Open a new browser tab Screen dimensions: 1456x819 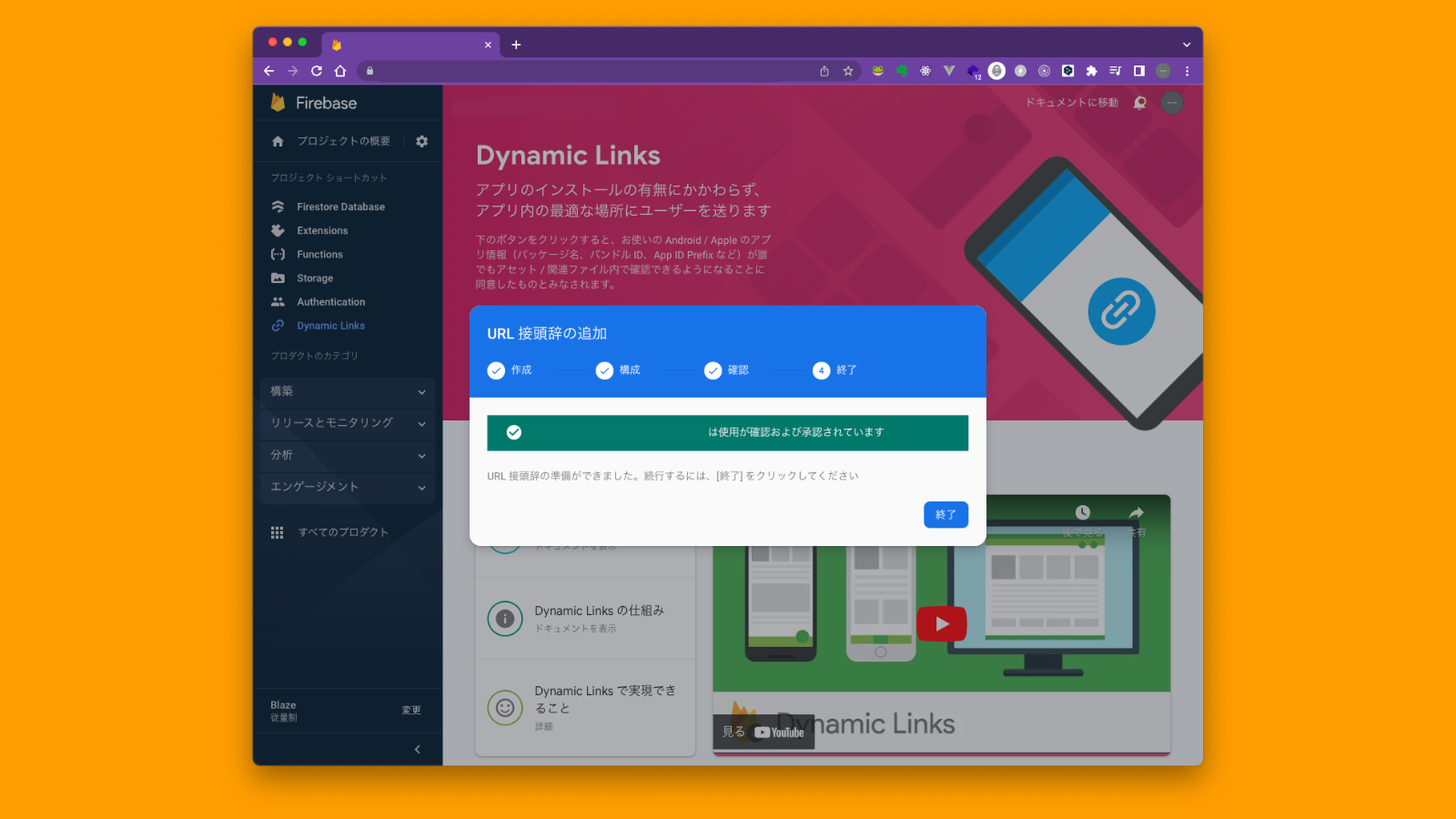click(x=516, y=45)
